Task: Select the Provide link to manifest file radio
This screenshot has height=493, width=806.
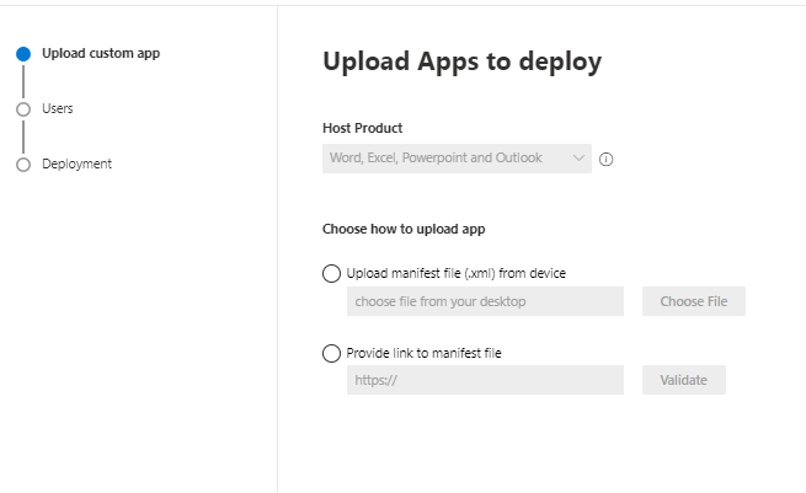Action: click(331, 353)
